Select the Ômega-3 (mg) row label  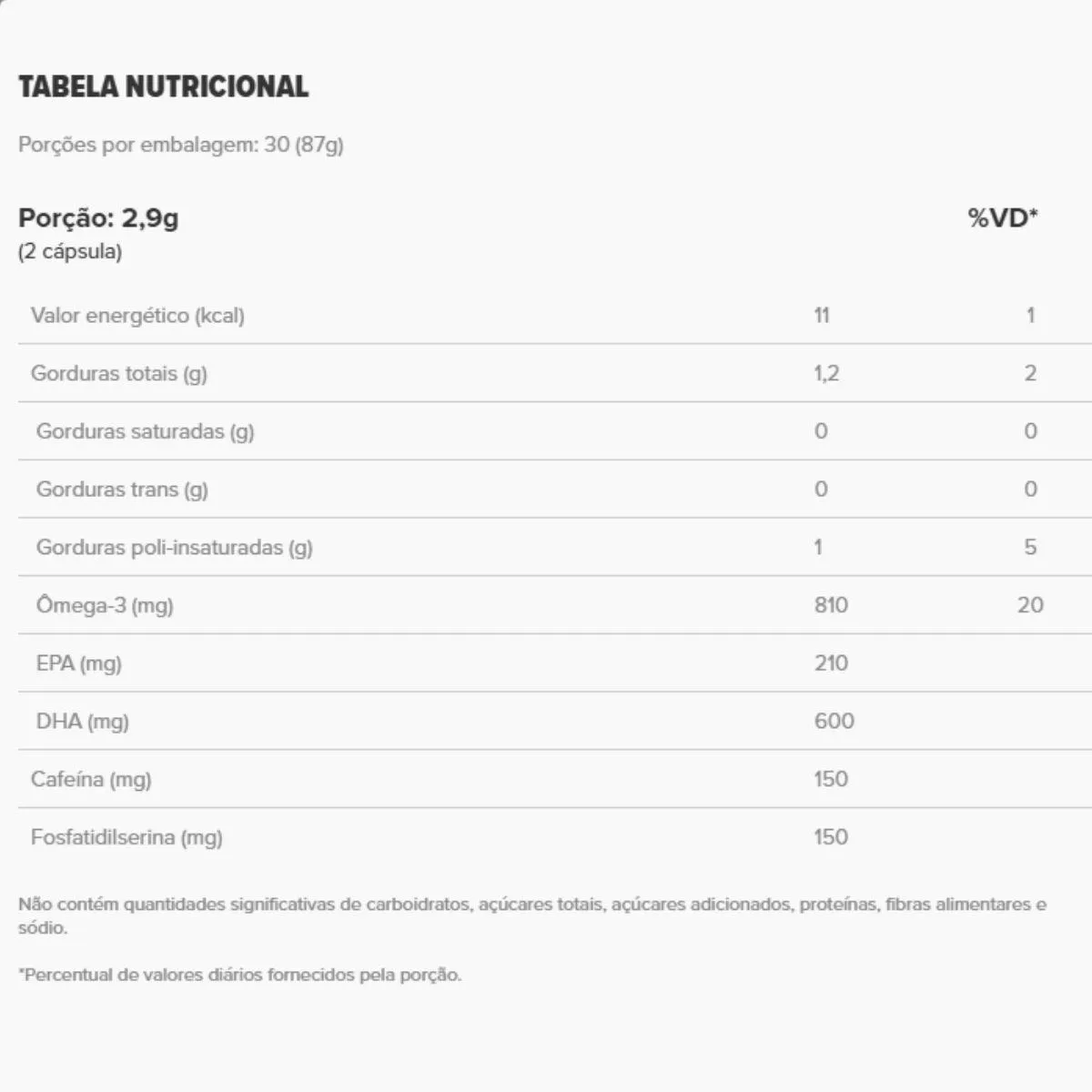click(105, 605)
